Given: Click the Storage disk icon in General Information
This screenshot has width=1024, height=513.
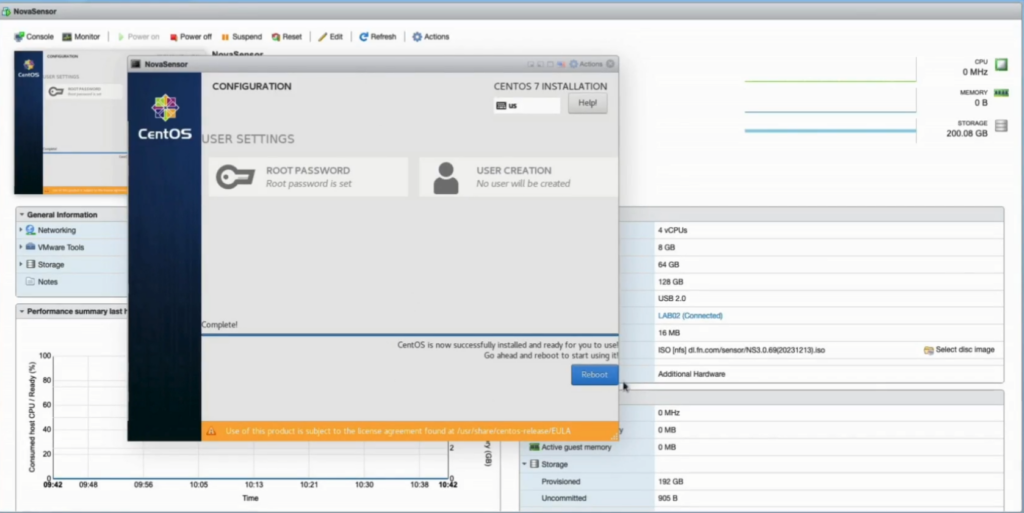Looking at the screenshot, I should tap(30, 264).
